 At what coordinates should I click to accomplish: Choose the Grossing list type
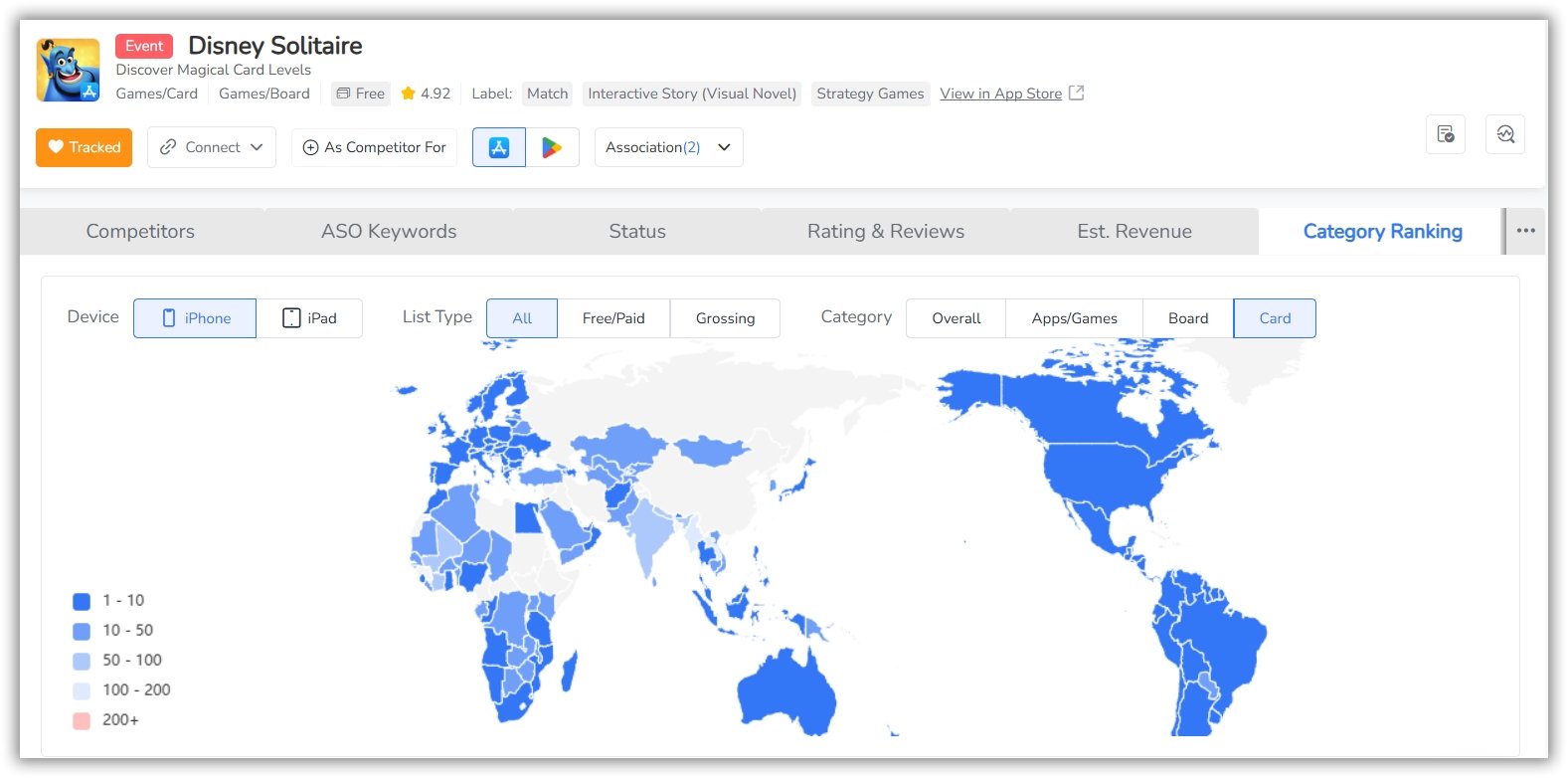725,318
